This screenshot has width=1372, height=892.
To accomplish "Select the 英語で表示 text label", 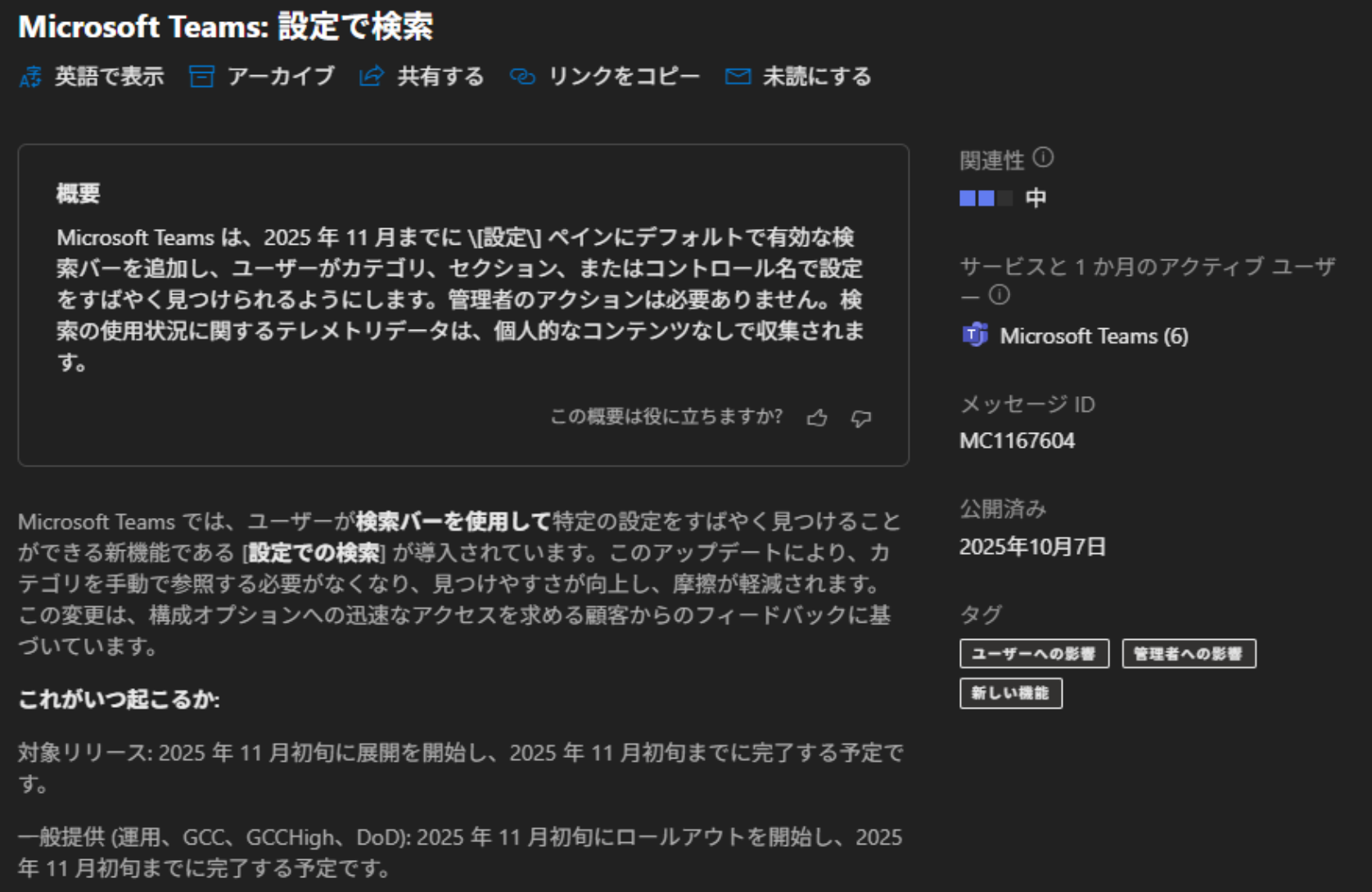I will pos(109,77).
